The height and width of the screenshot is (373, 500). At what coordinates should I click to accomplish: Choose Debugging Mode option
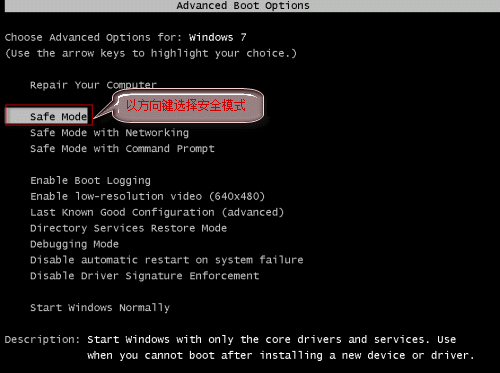[x=74, y=244]
